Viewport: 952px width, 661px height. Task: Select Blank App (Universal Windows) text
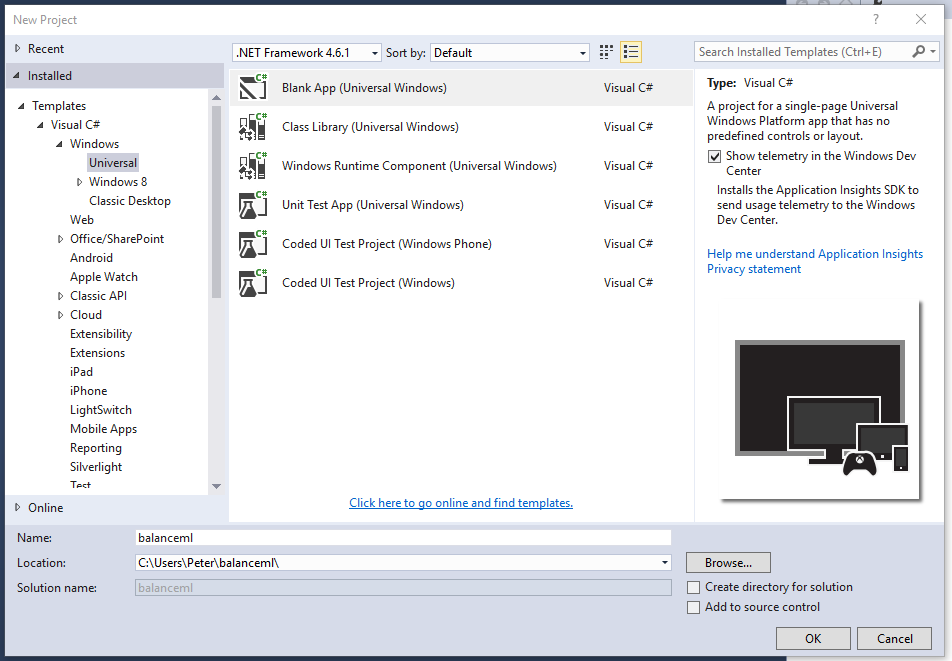click(x=364, y=88)
